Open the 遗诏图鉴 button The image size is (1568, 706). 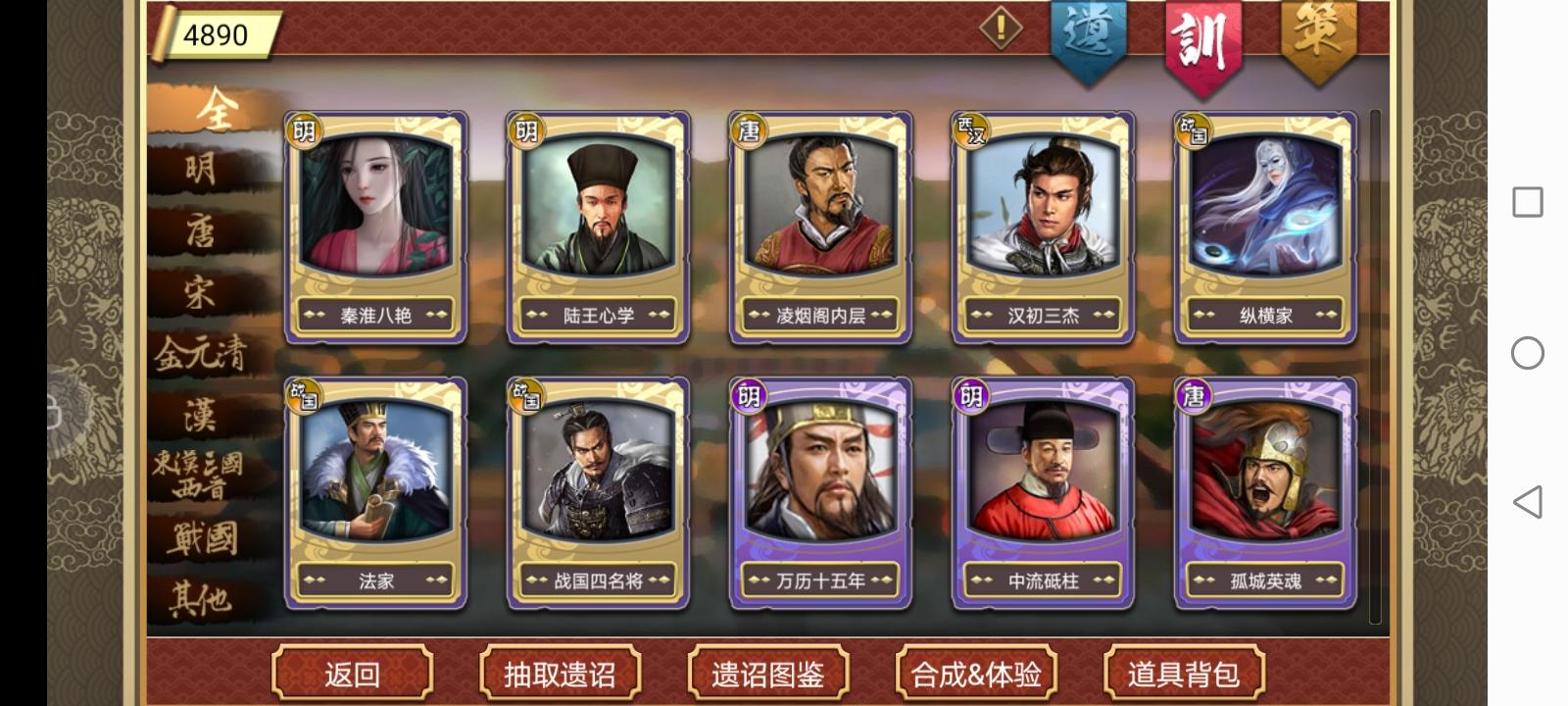(x=767, y=674)
